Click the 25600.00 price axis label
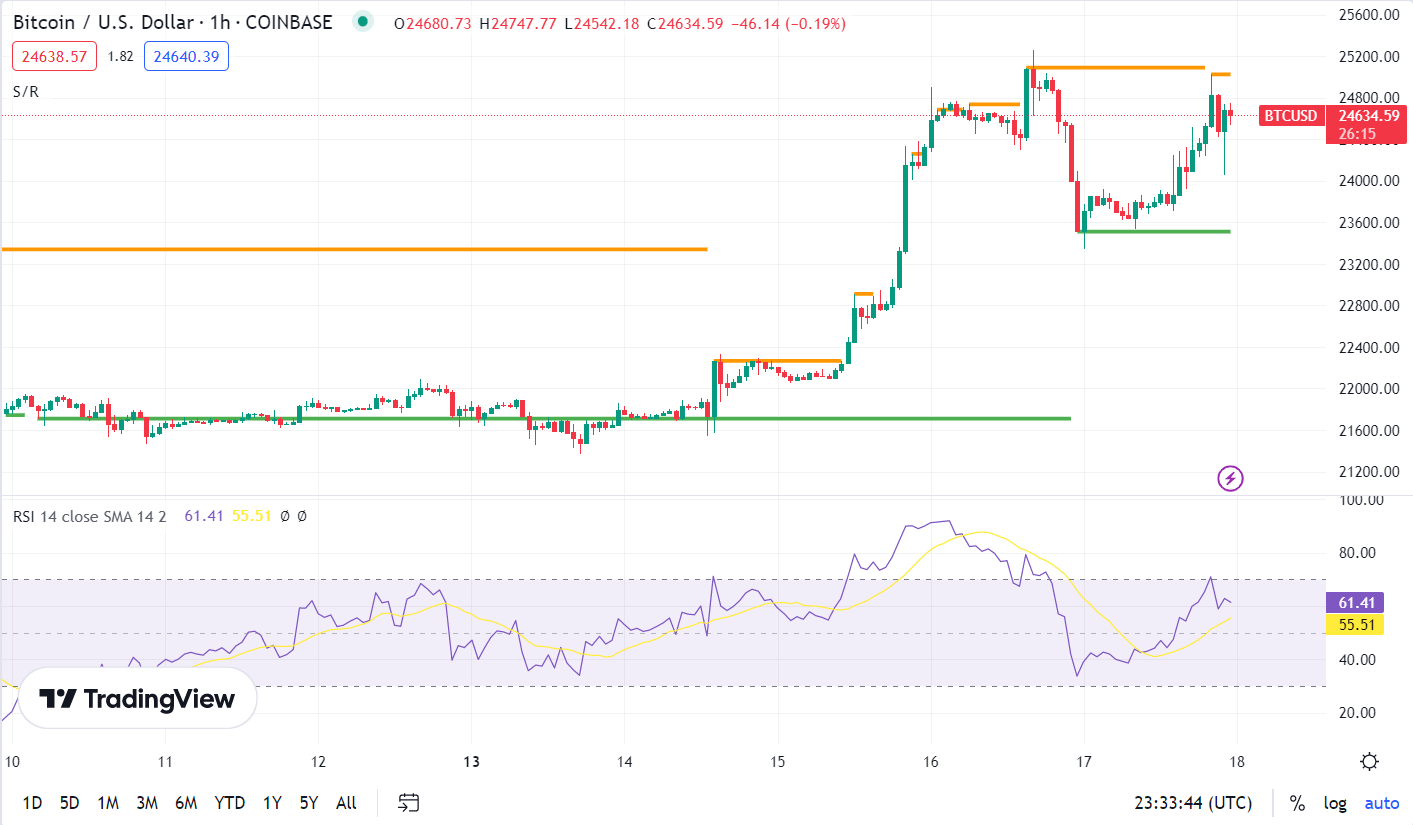Screen dimensions: 1413x825 point(1367,15)
